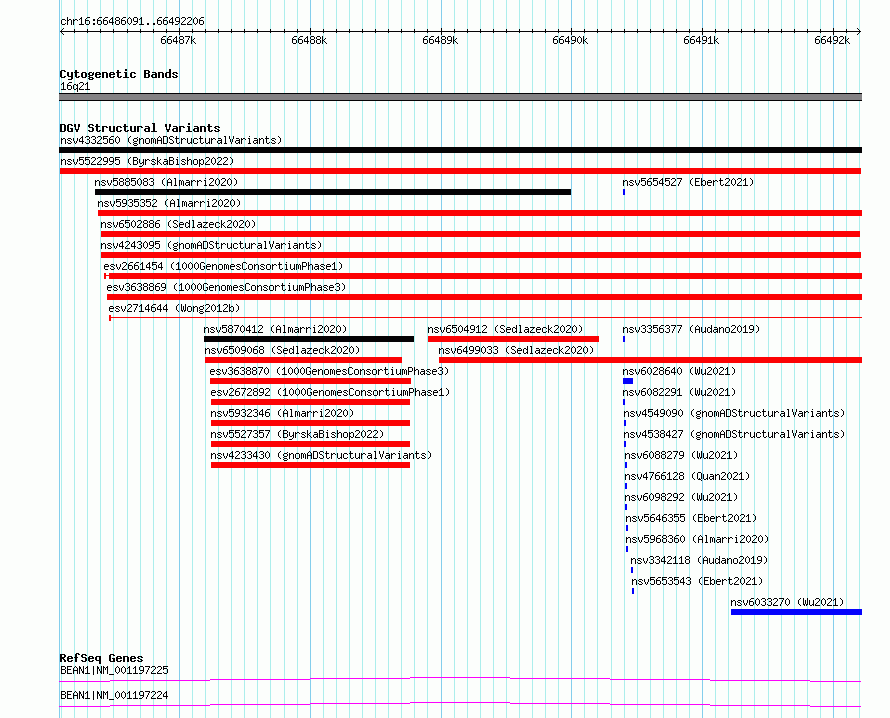This screenshot has width=890, height=718.
Task: Click the nsv4332560 gnomADStructuralVariants label
Action: pyautogui.click(x=171, y=140)
